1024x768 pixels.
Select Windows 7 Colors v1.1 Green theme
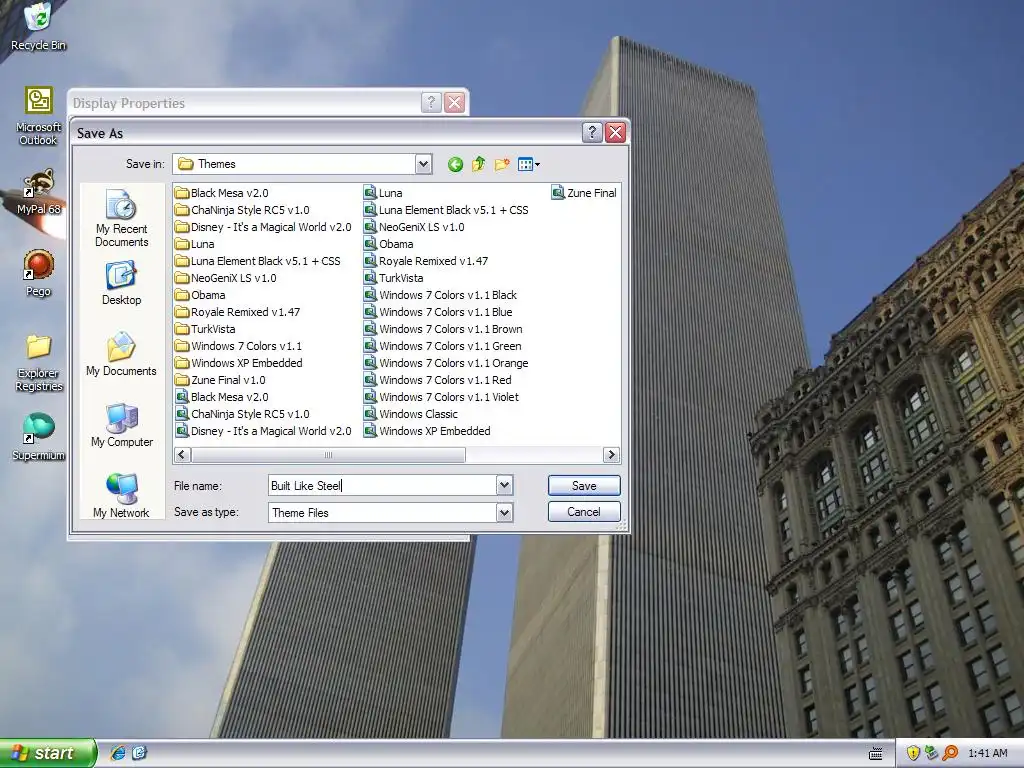tap(443, 345)
